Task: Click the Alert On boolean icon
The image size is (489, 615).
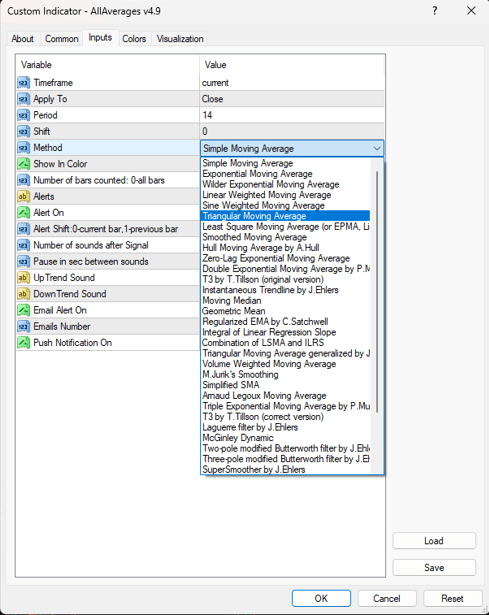Action: 24,213
